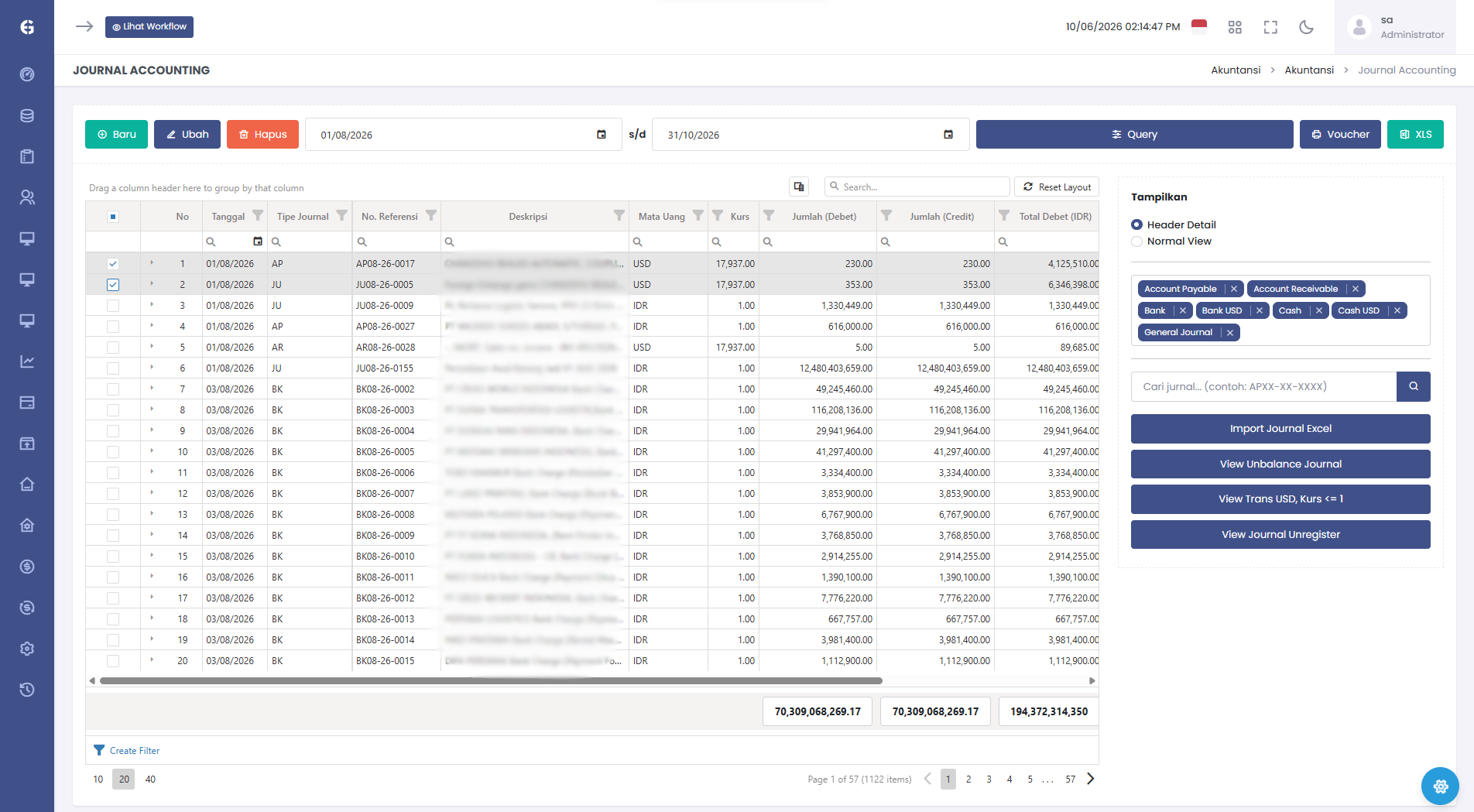The width and height of the screenshot is (1474, 812).
Task: Expand sidebar with the arrow icon
Action: pos(84,26)
